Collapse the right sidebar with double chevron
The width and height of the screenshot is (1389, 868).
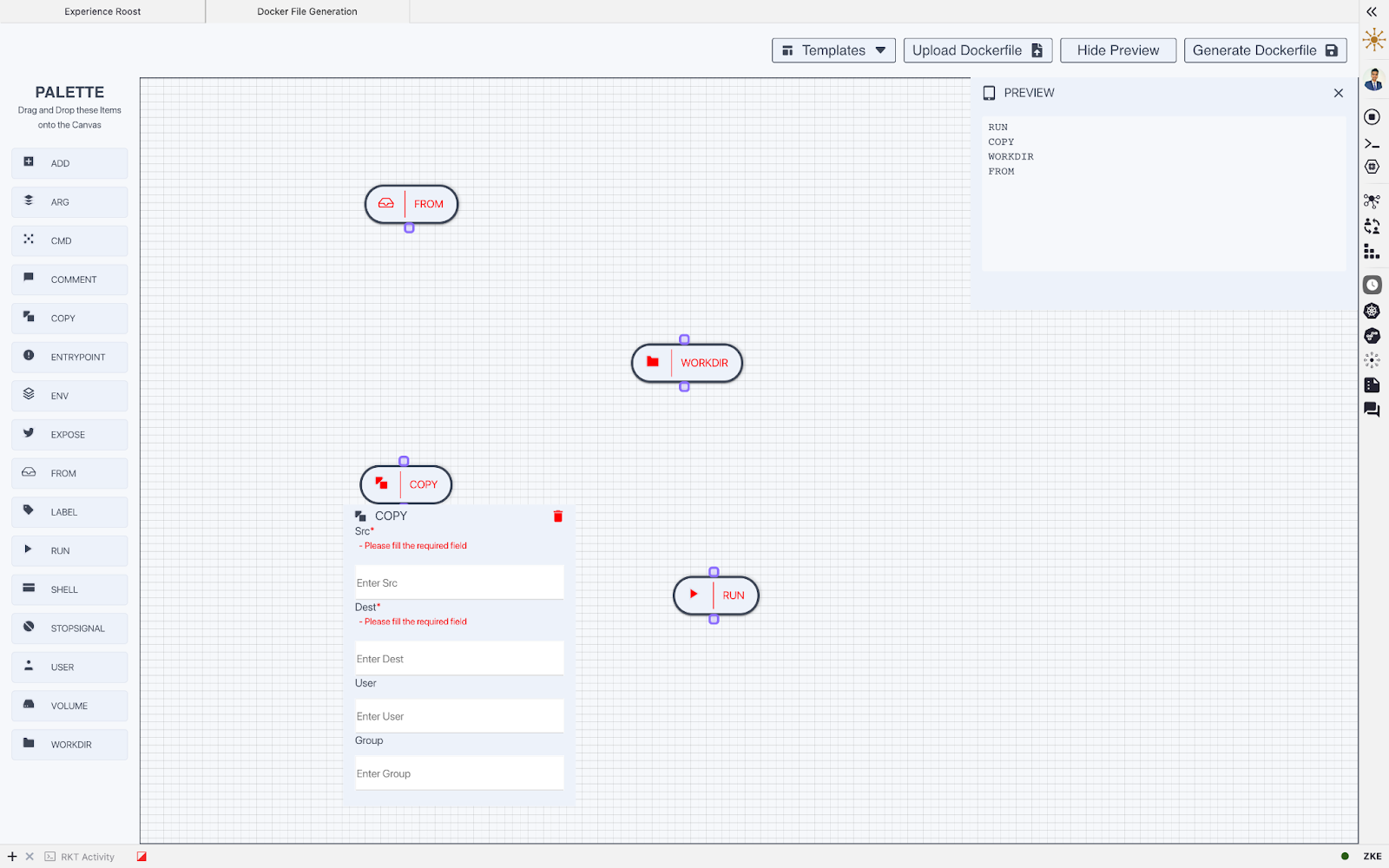1373,12
